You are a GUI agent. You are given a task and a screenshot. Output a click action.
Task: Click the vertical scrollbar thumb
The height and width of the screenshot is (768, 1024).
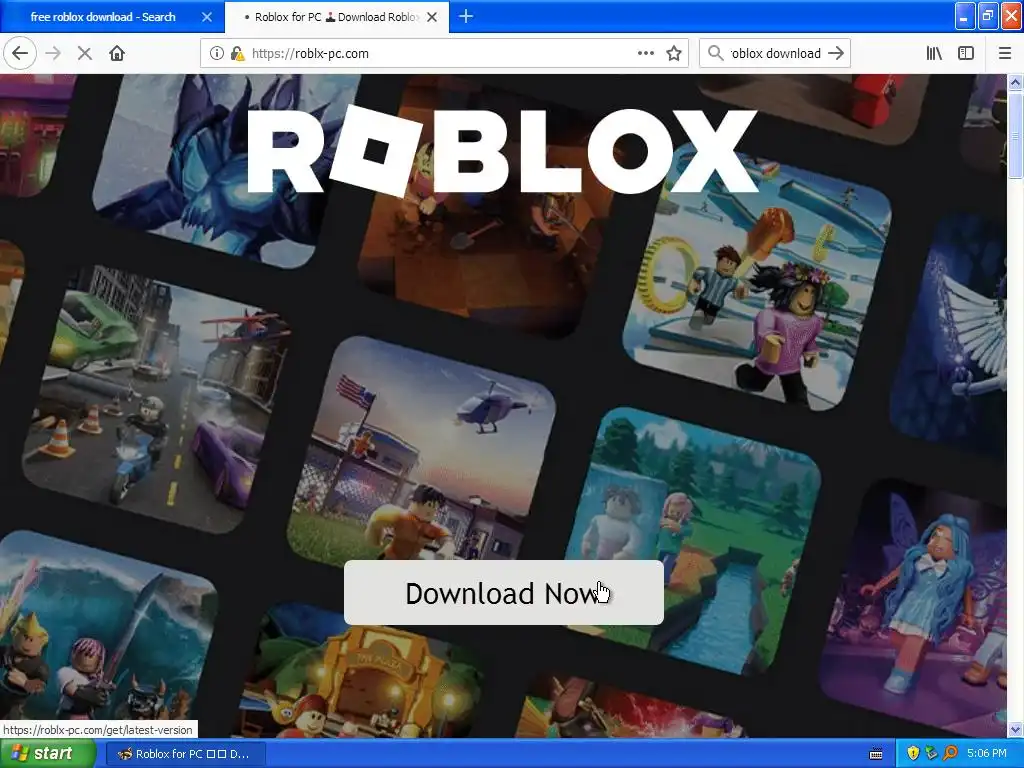click(1015, 134)
